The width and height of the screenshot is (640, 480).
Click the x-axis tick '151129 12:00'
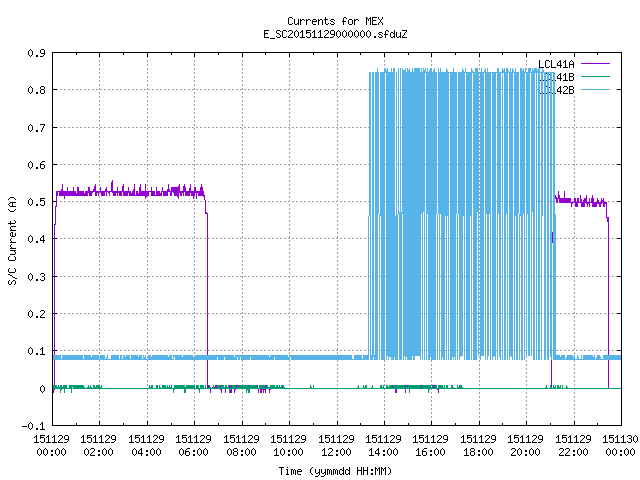336,446
